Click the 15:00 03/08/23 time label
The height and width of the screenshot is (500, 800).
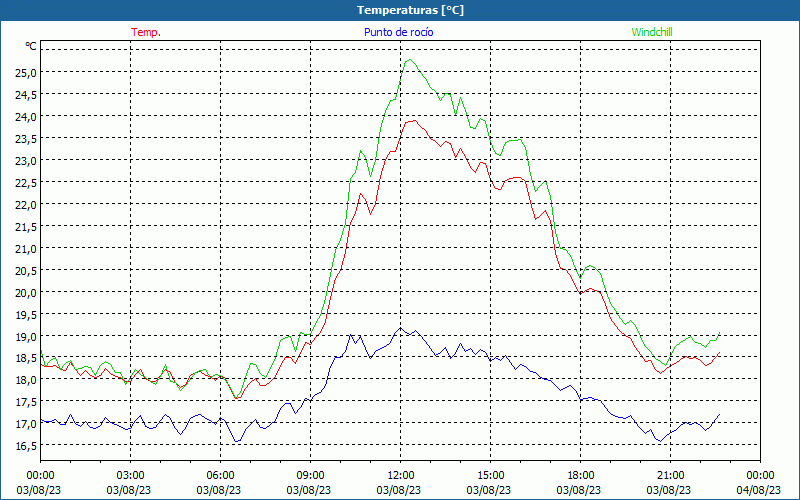(489, 483)
